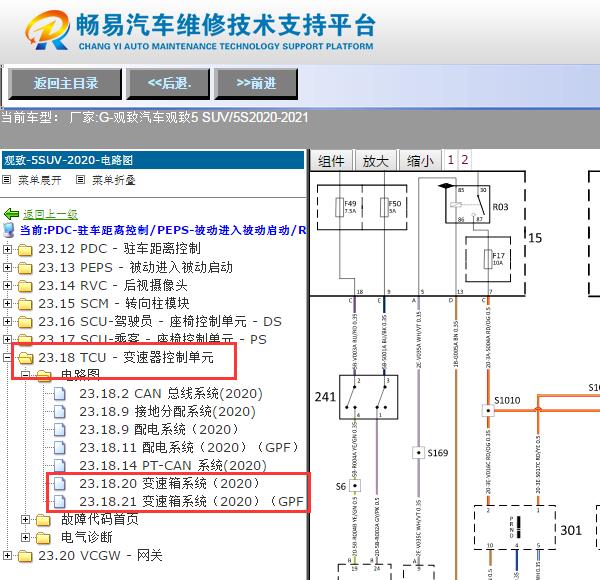
Task: Click the open folder icon for 23.18 TCU
Action: point(25,358)
